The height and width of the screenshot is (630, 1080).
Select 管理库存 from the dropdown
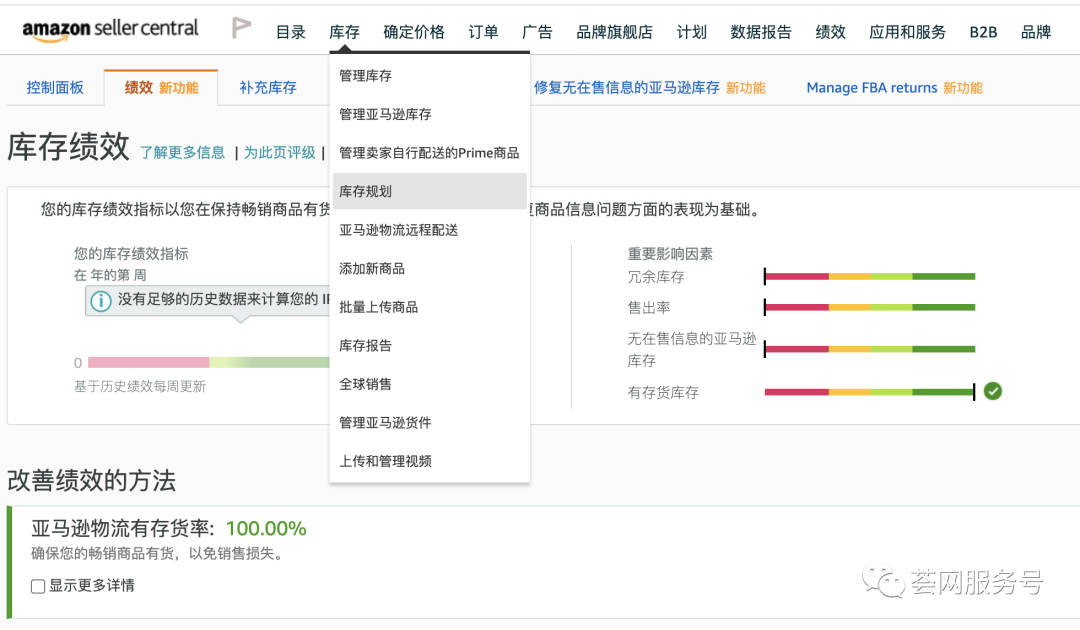click(364, 74)
